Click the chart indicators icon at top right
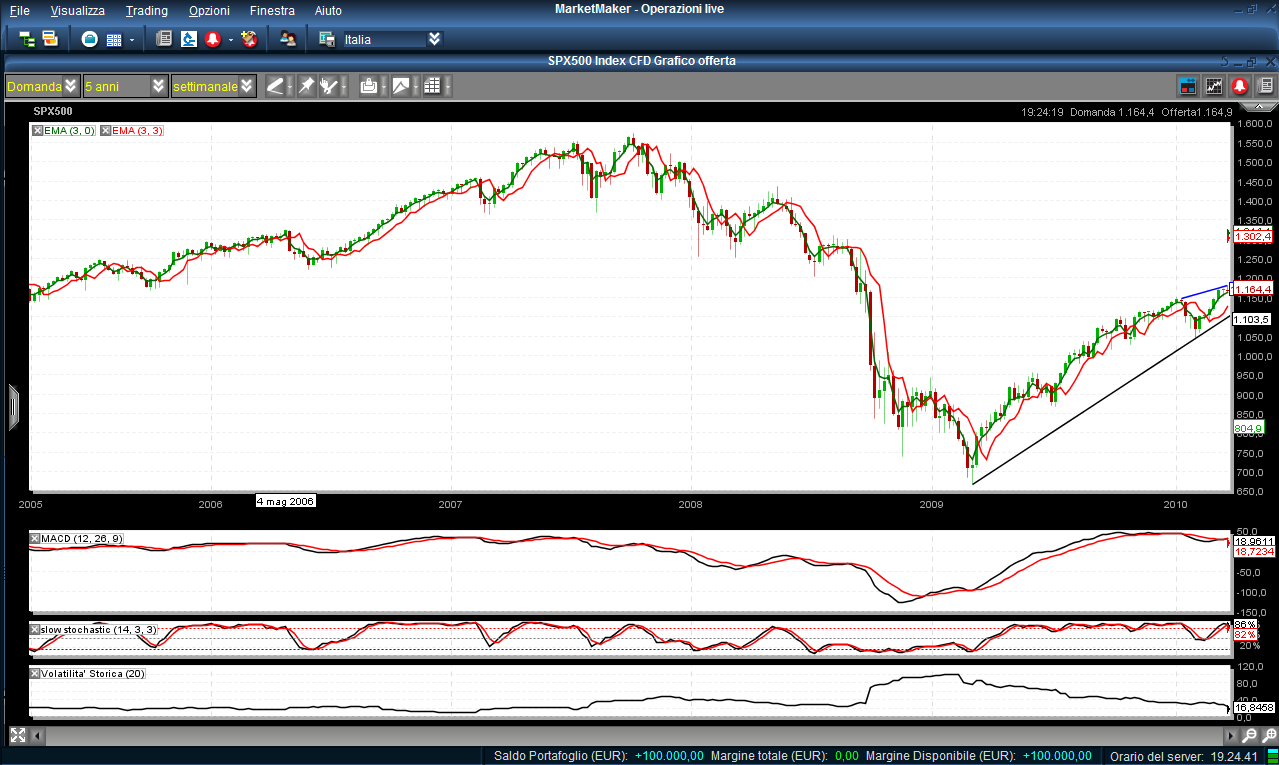This screenshot has height=765, width=1279. point(1214,87)
